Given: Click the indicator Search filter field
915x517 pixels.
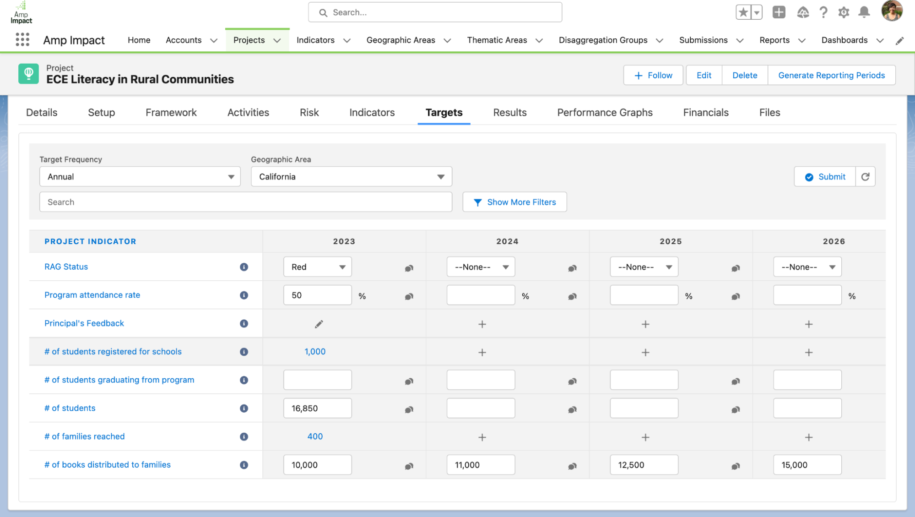Looking at the screenshot, I should 246,202.
